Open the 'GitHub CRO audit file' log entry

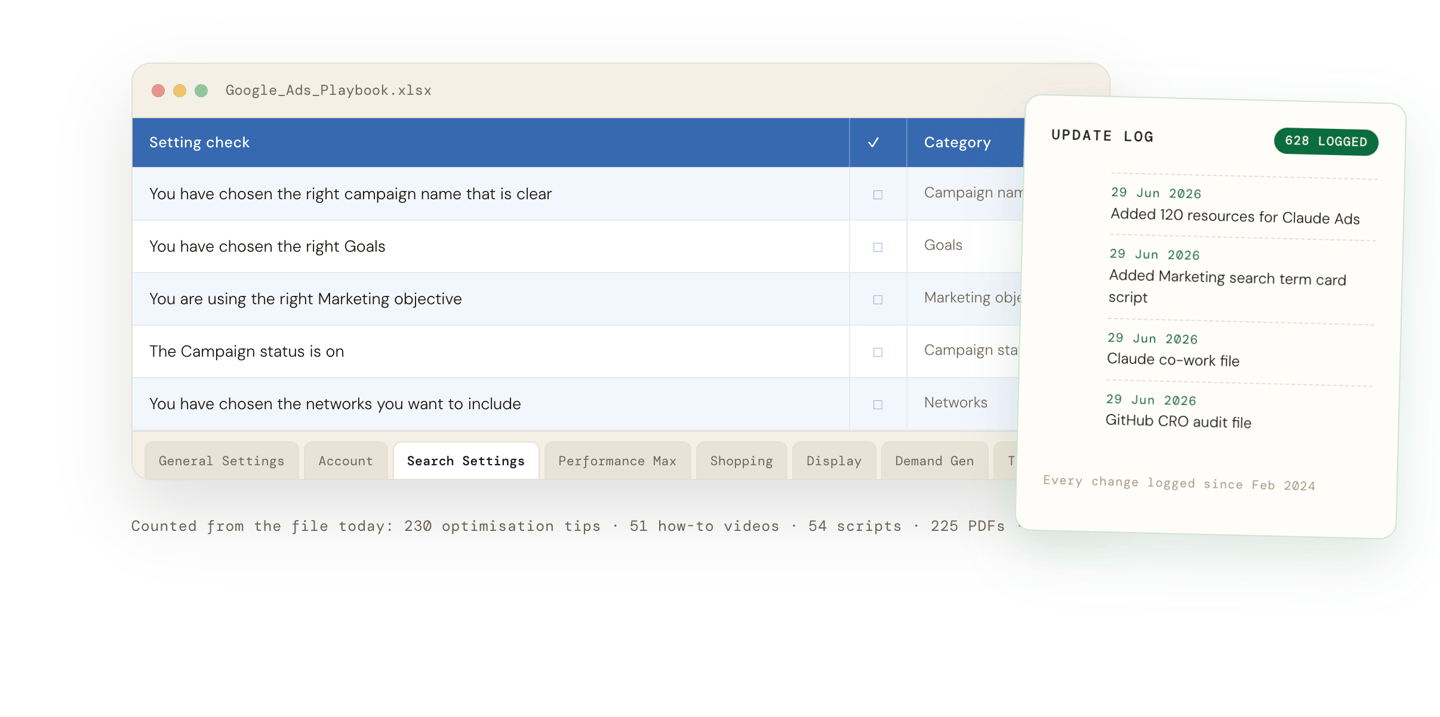click(1178, 422)
